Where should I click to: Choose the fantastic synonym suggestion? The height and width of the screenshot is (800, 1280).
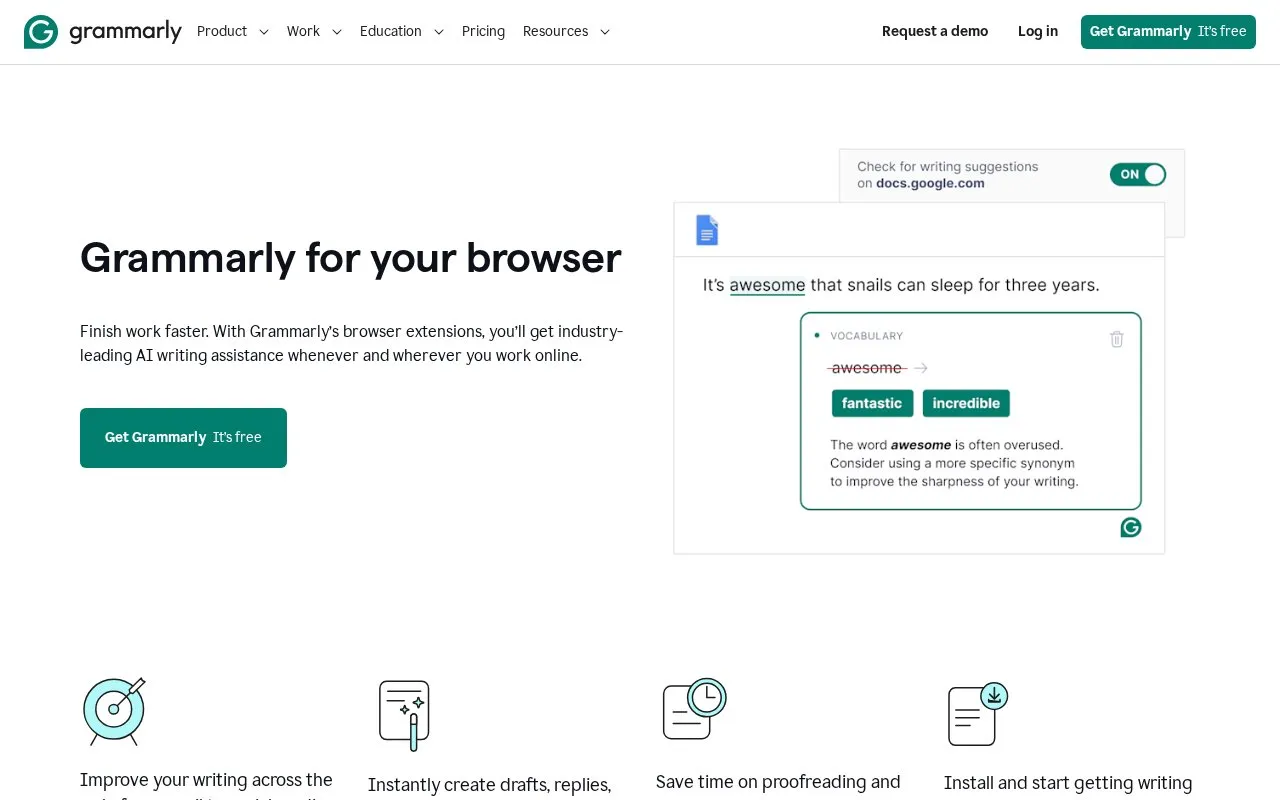[x=872, y=403]
